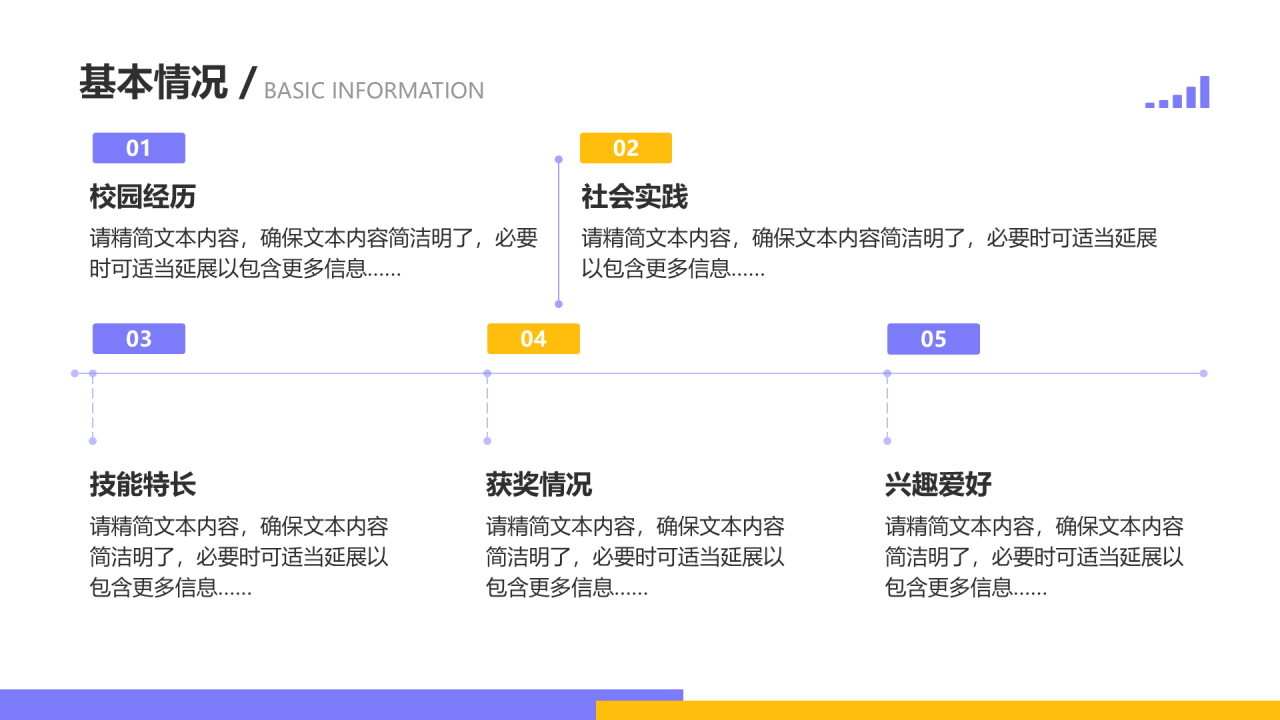Click the 社会实践 heading

tap(635, 197)
